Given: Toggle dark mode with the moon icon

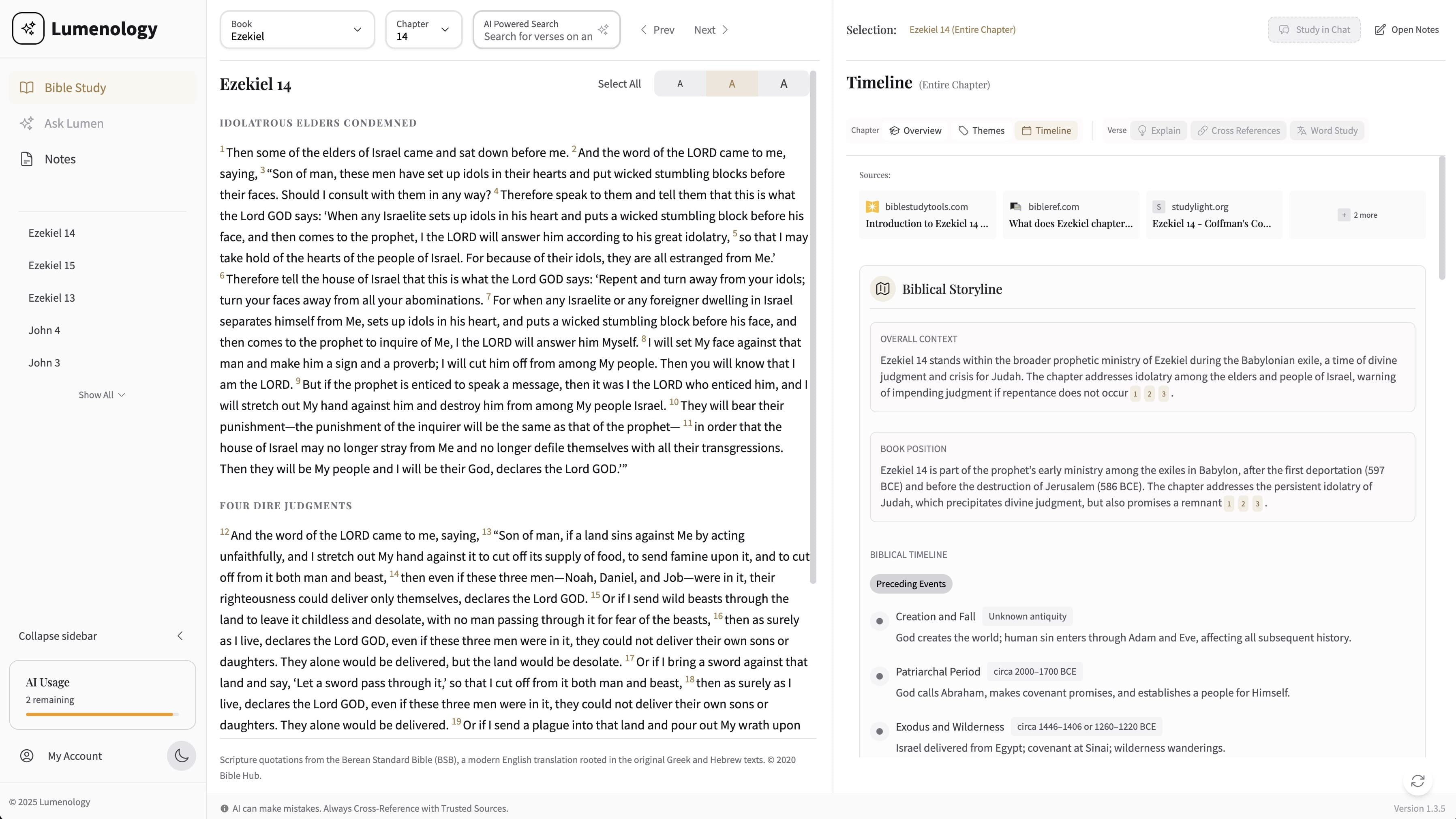Looking at the screenshot, I should click(x=182, y=756).
